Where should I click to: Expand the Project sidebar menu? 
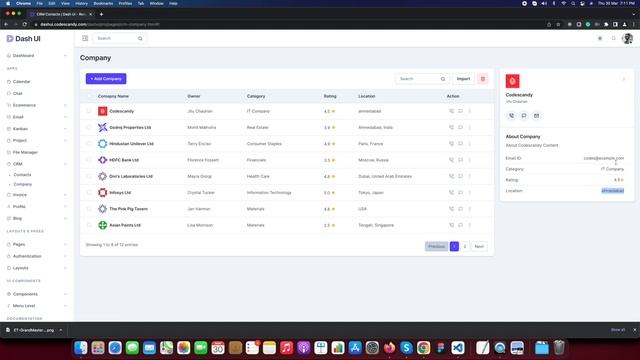(x=37, y=140)
